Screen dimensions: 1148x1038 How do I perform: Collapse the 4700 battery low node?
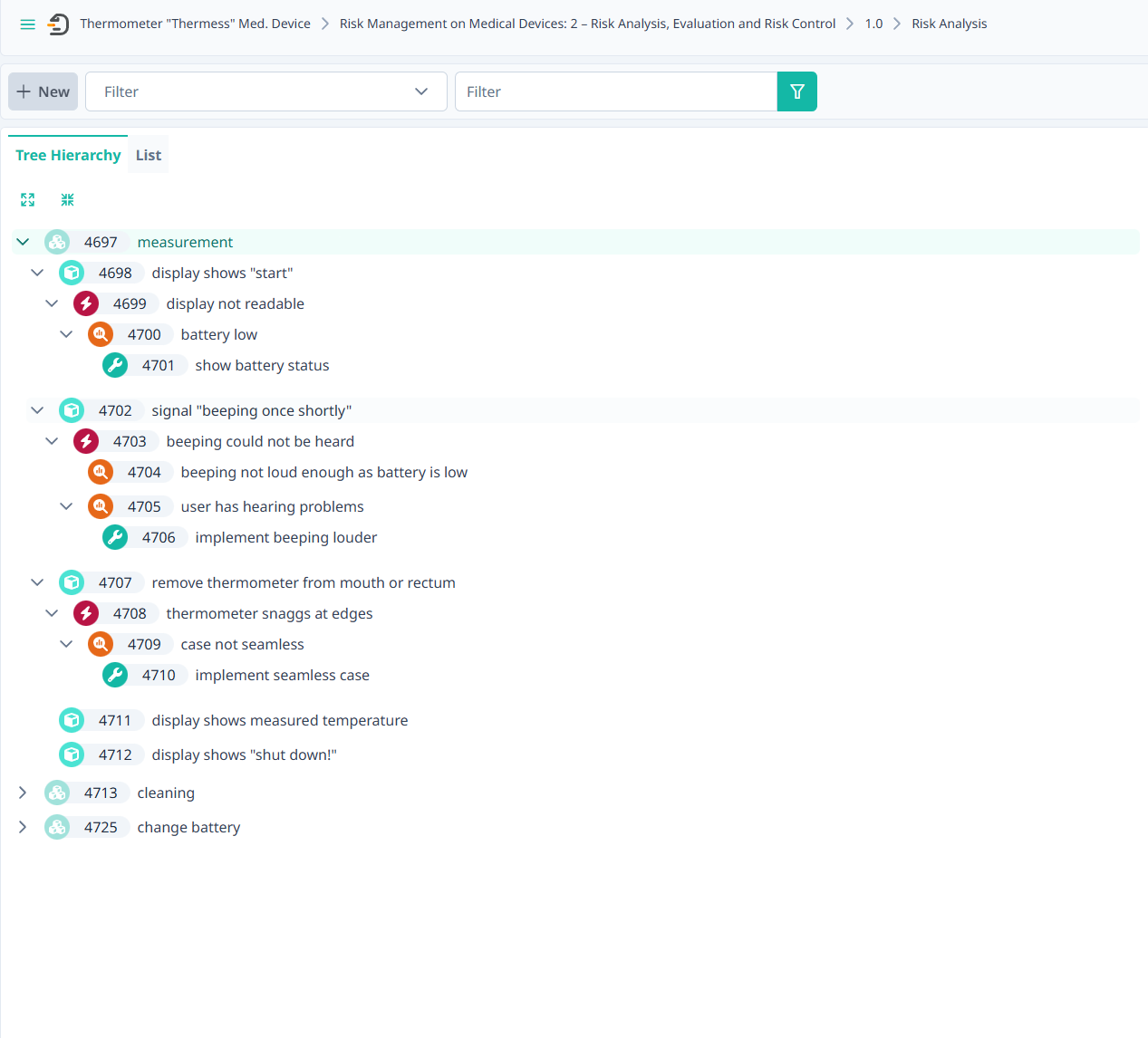(x=66, y=334)
